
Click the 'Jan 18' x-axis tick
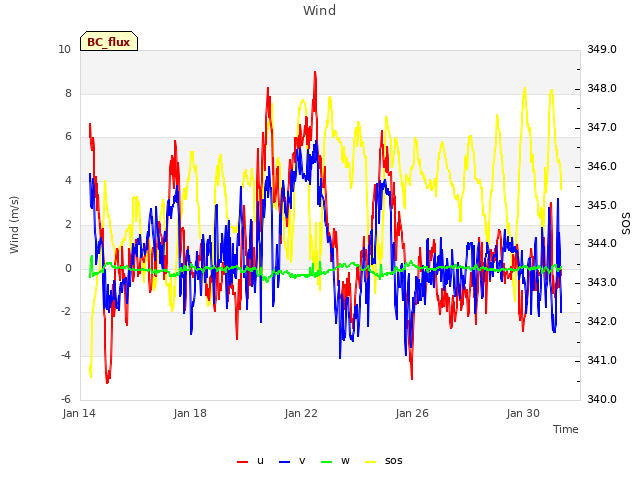(x=190, y=413)
